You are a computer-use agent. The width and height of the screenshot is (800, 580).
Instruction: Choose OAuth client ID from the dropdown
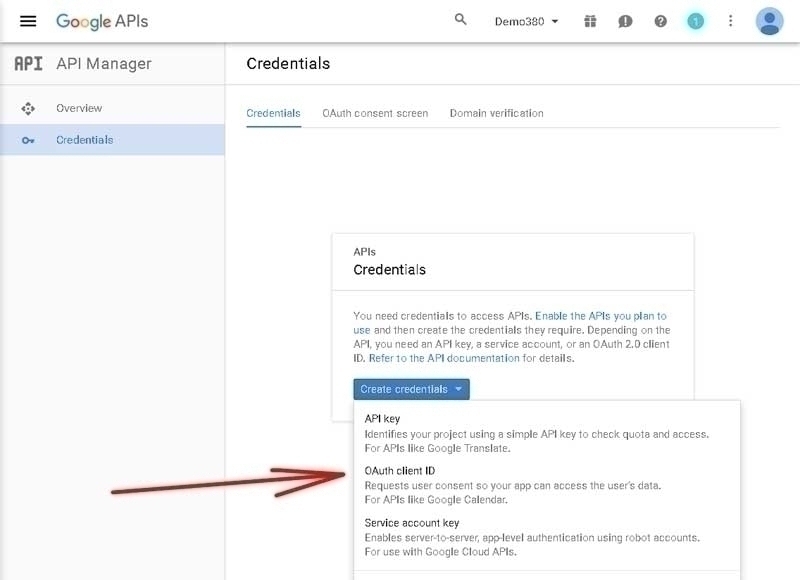[546, 485]
